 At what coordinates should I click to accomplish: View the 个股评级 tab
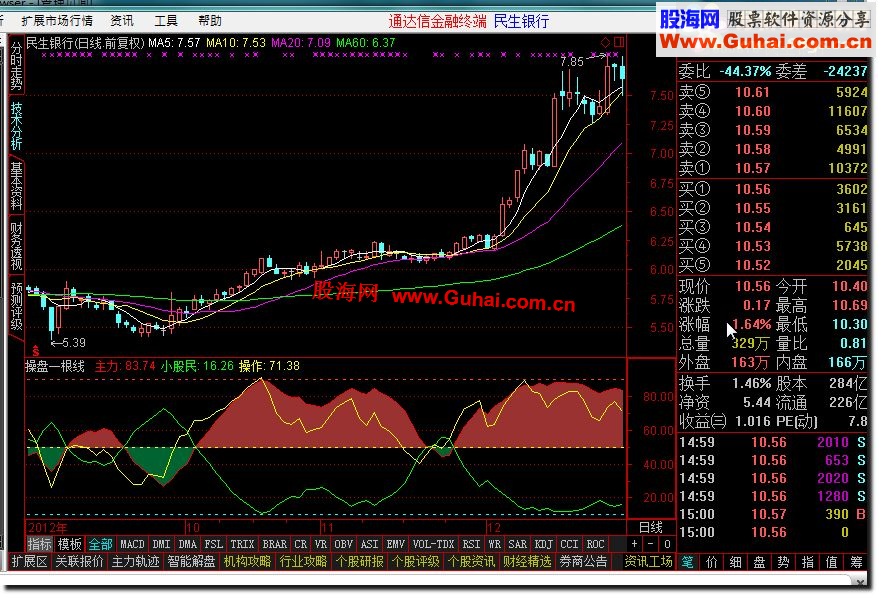[x=415, y=561]
